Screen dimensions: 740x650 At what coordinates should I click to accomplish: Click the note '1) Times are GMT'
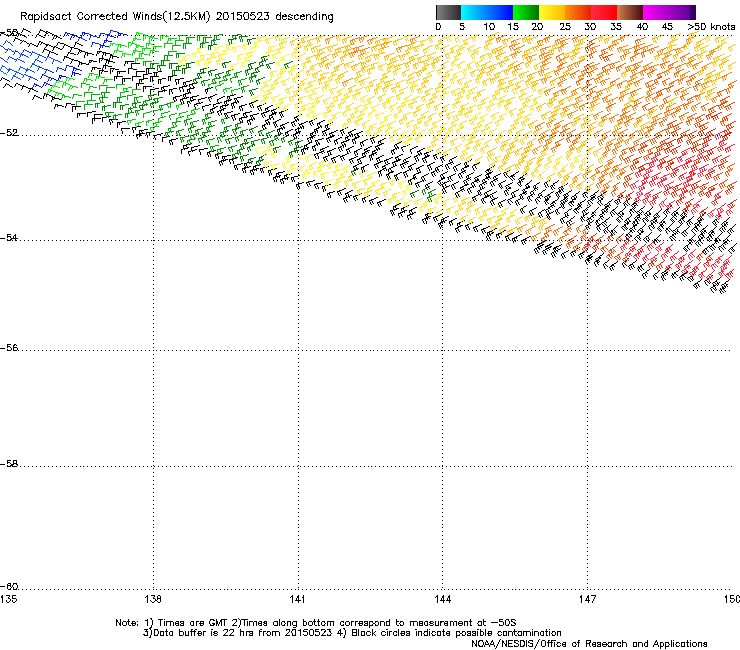click(186, 623)
